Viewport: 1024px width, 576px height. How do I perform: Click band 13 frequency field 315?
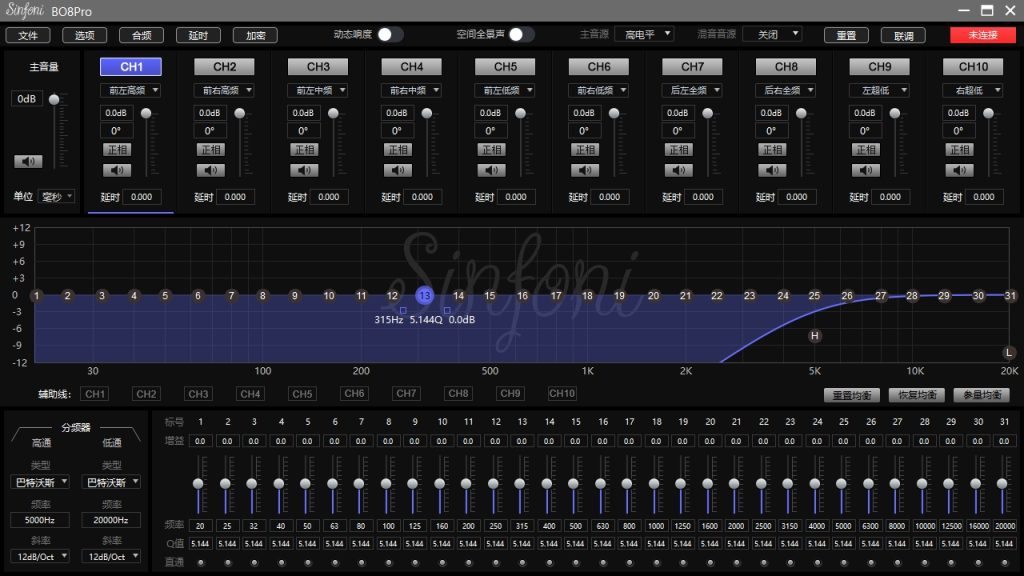coord(522,526)
